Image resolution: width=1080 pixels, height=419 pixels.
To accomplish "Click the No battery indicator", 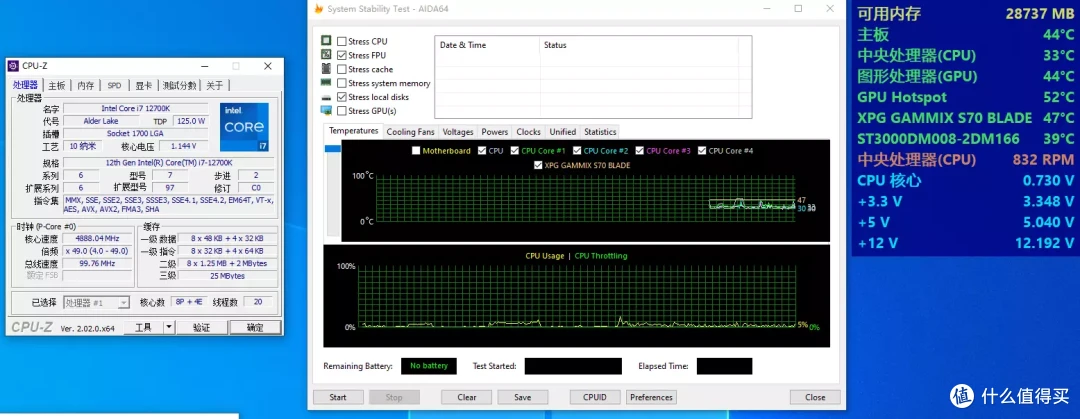I will 429,366.
